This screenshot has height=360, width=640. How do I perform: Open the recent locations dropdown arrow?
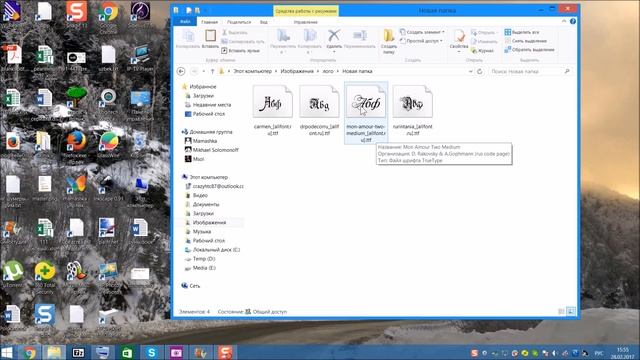click(204, 71)
